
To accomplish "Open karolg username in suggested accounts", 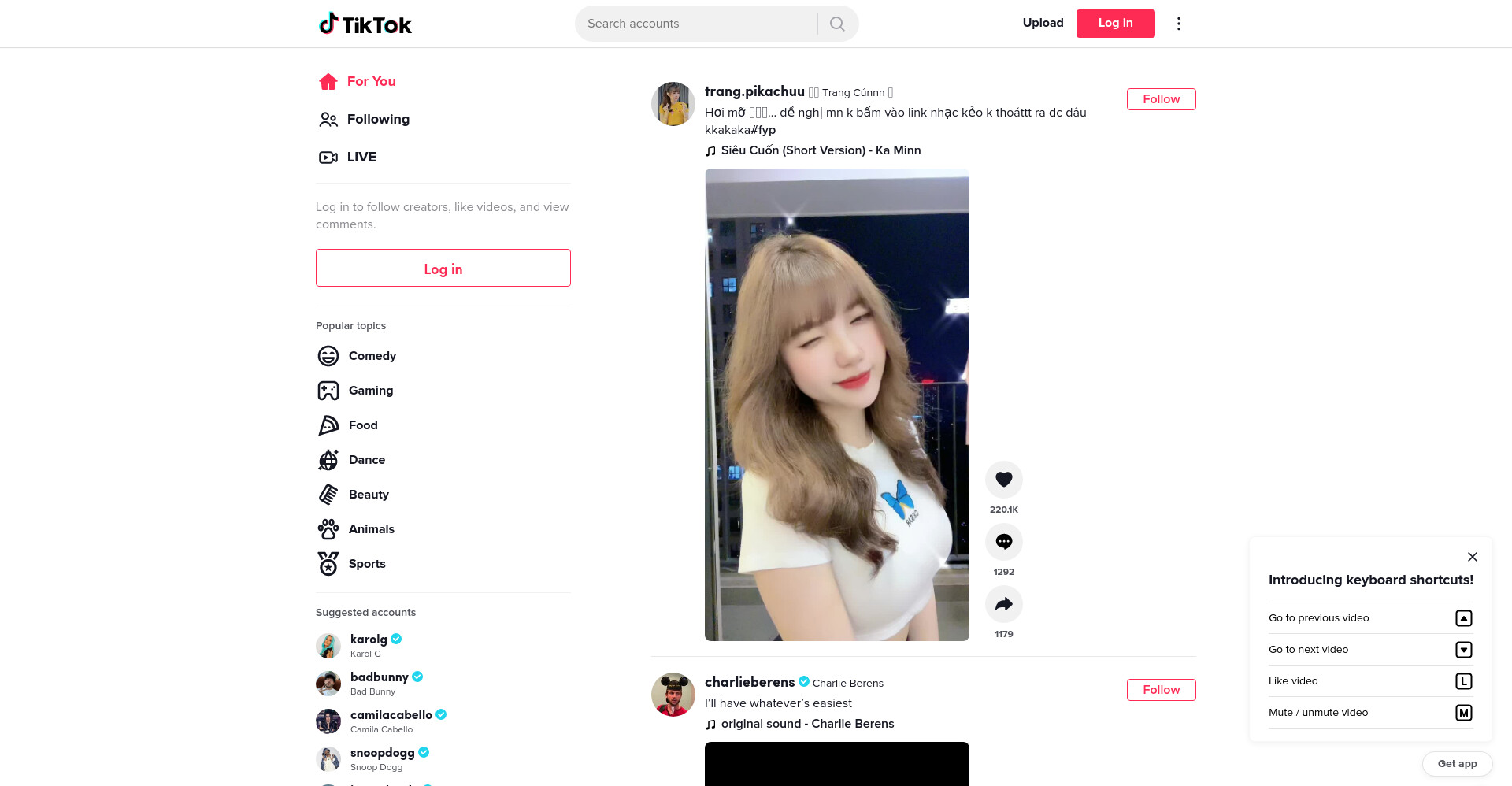I will 369,640.
